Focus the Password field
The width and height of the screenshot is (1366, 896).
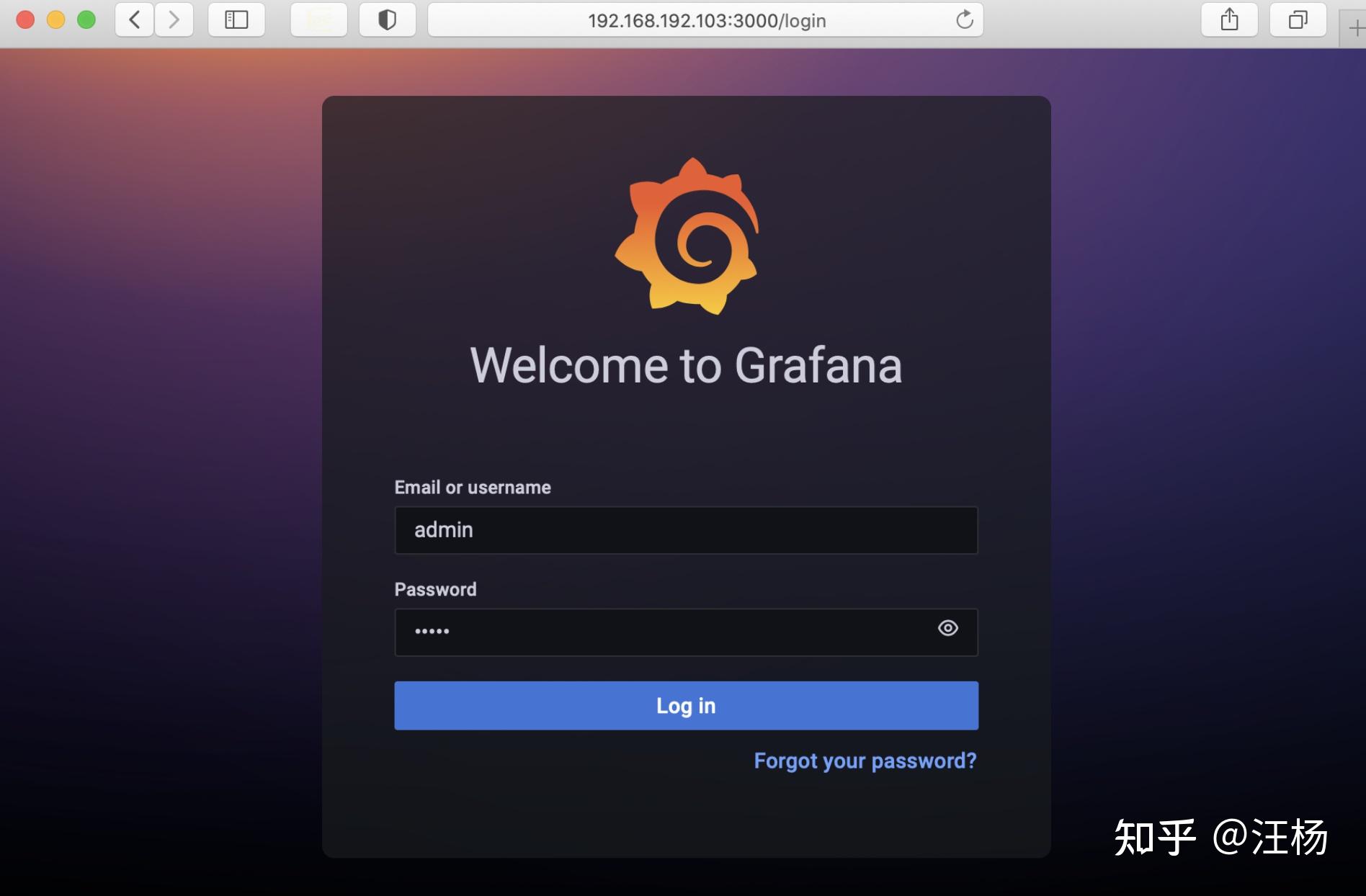click(x=686, y=632)
